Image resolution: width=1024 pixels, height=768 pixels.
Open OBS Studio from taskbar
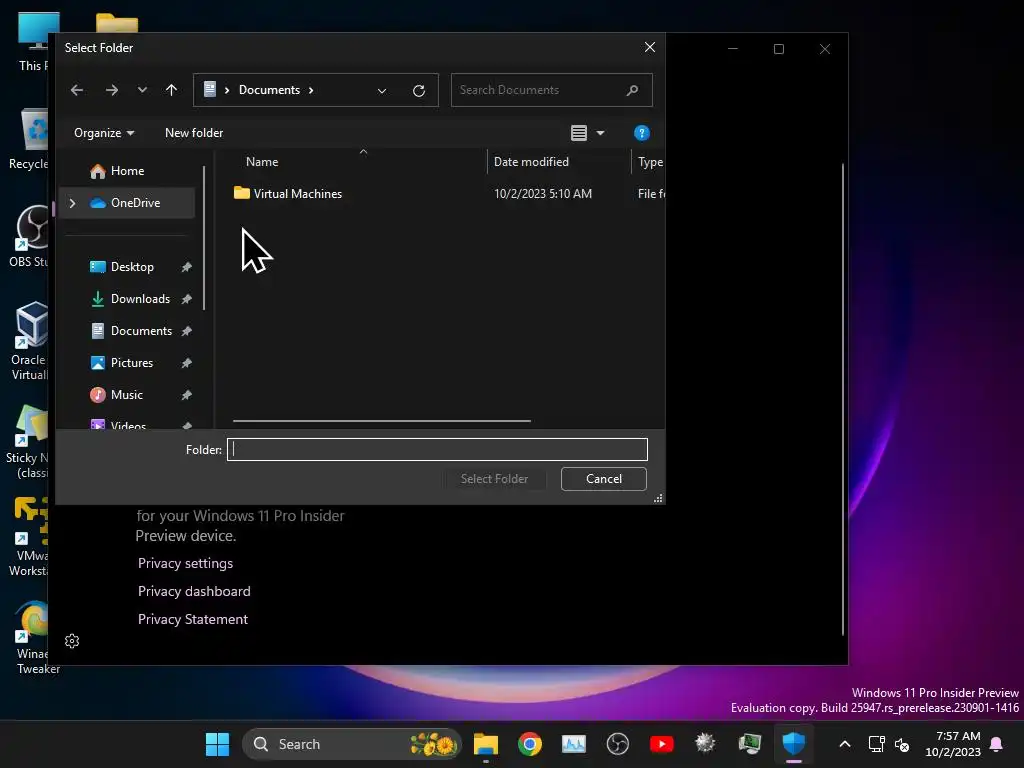coord(617,744)
